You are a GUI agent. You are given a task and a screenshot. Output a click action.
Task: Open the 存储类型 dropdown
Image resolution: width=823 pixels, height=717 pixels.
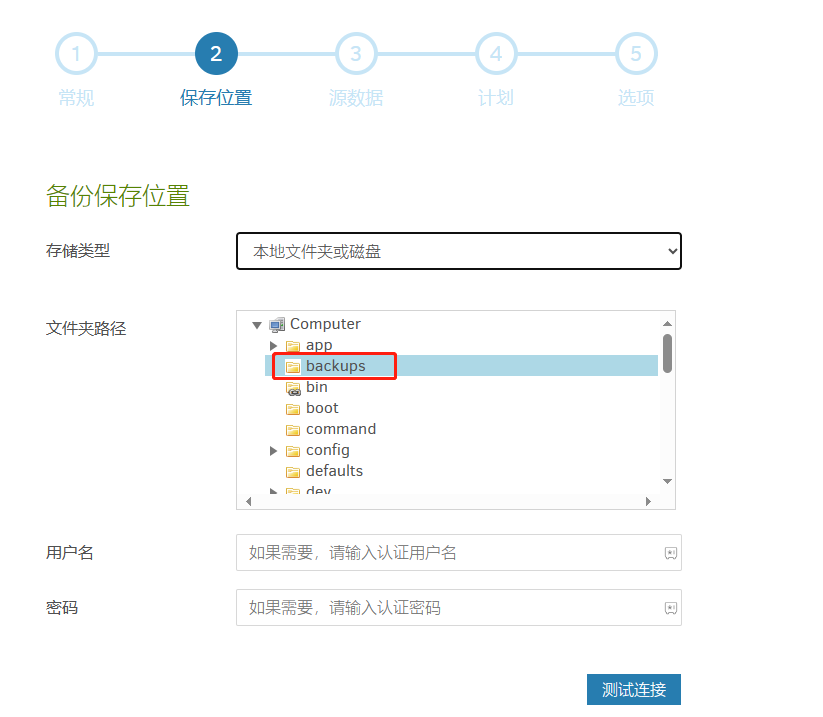tap(458, 251)
